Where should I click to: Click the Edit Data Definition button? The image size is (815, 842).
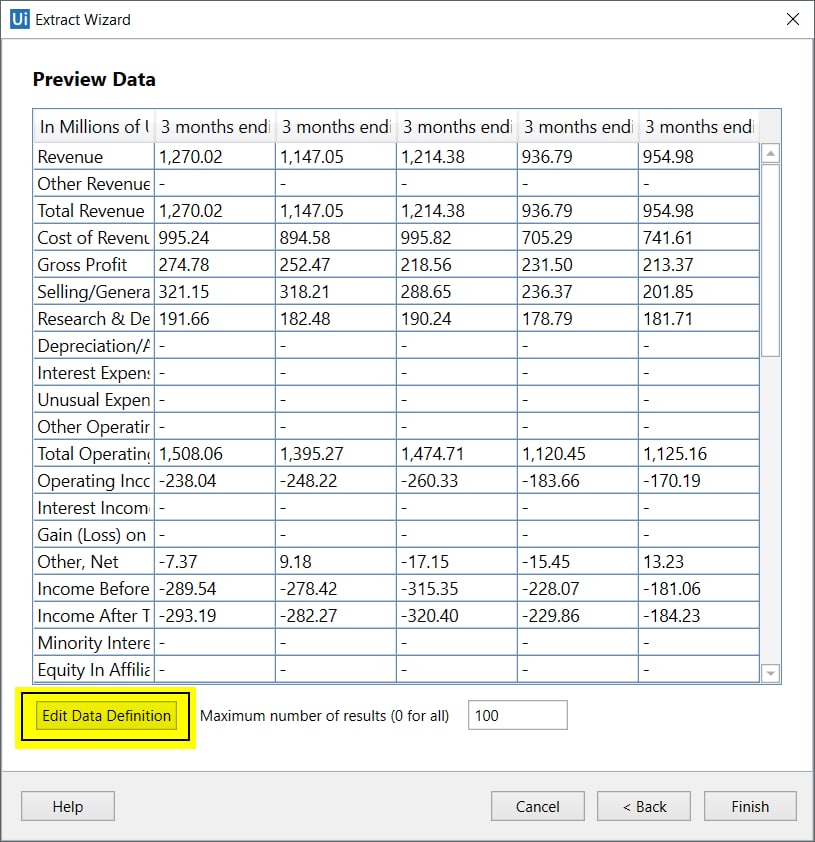(106, 715)
